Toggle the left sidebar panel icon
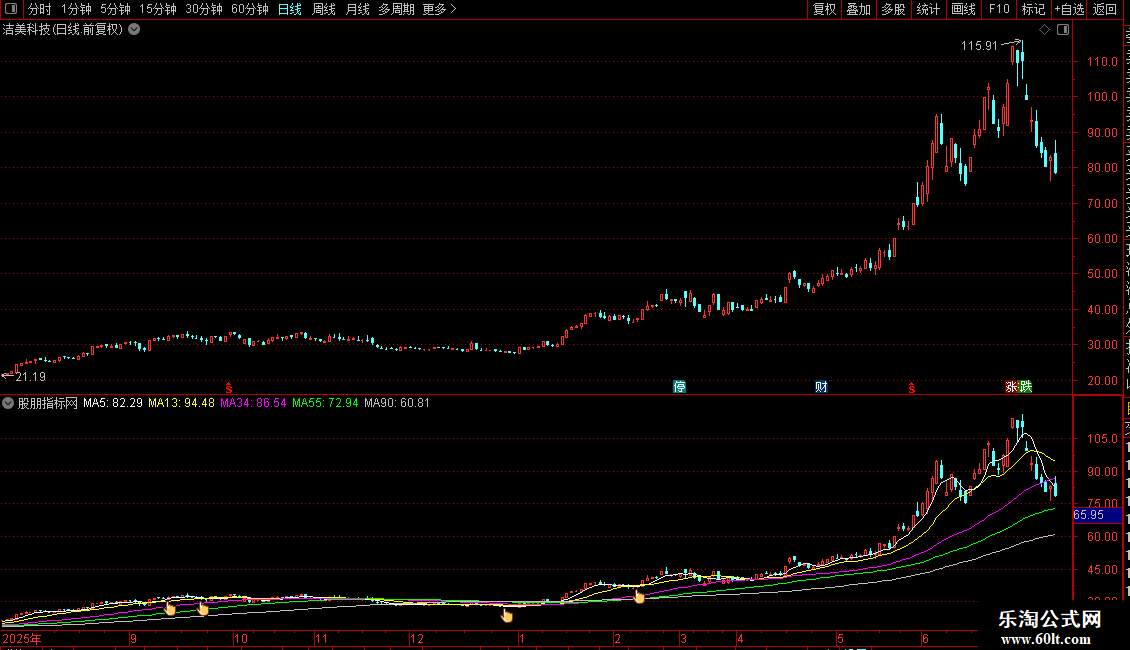The height and width of the screenshot is (650, 1130). point(11,9)
